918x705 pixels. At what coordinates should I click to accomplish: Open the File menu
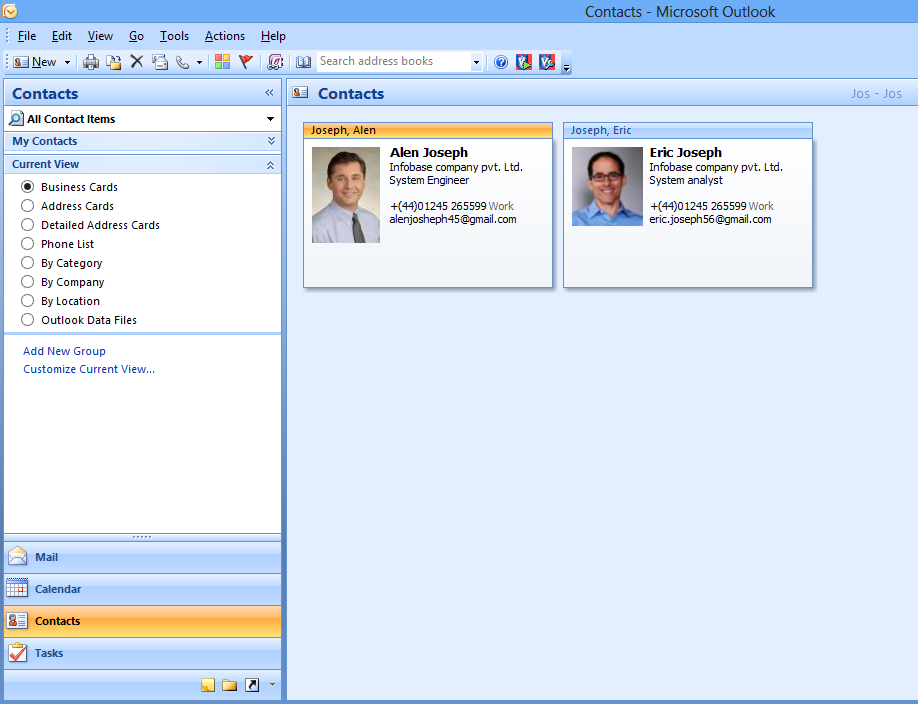[x=27, y=36]
